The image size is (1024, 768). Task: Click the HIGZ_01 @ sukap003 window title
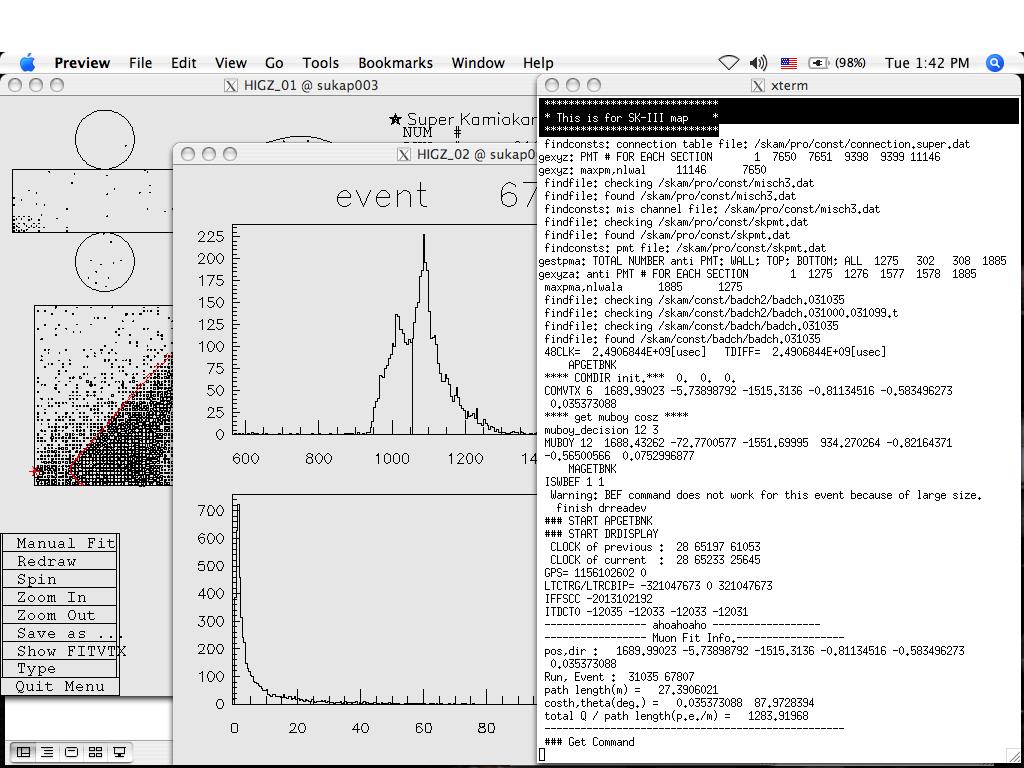point(311,86)
